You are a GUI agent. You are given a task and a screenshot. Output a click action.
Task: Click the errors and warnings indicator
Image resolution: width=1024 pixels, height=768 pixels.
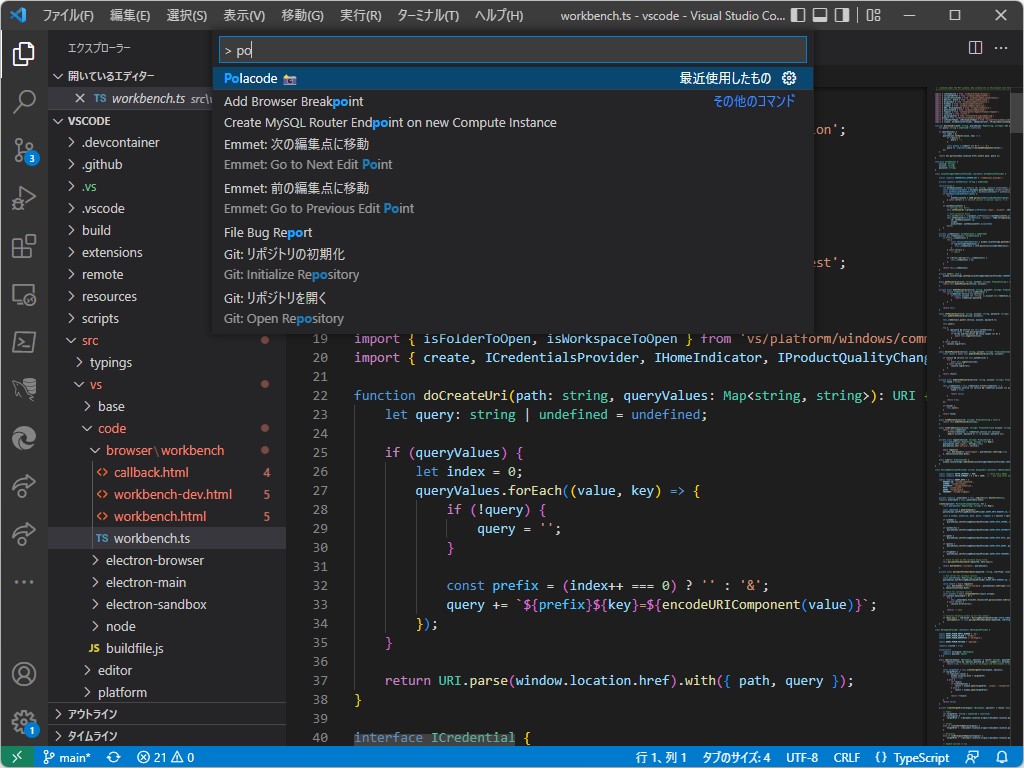pyautogui.click(x=165, y=757)
